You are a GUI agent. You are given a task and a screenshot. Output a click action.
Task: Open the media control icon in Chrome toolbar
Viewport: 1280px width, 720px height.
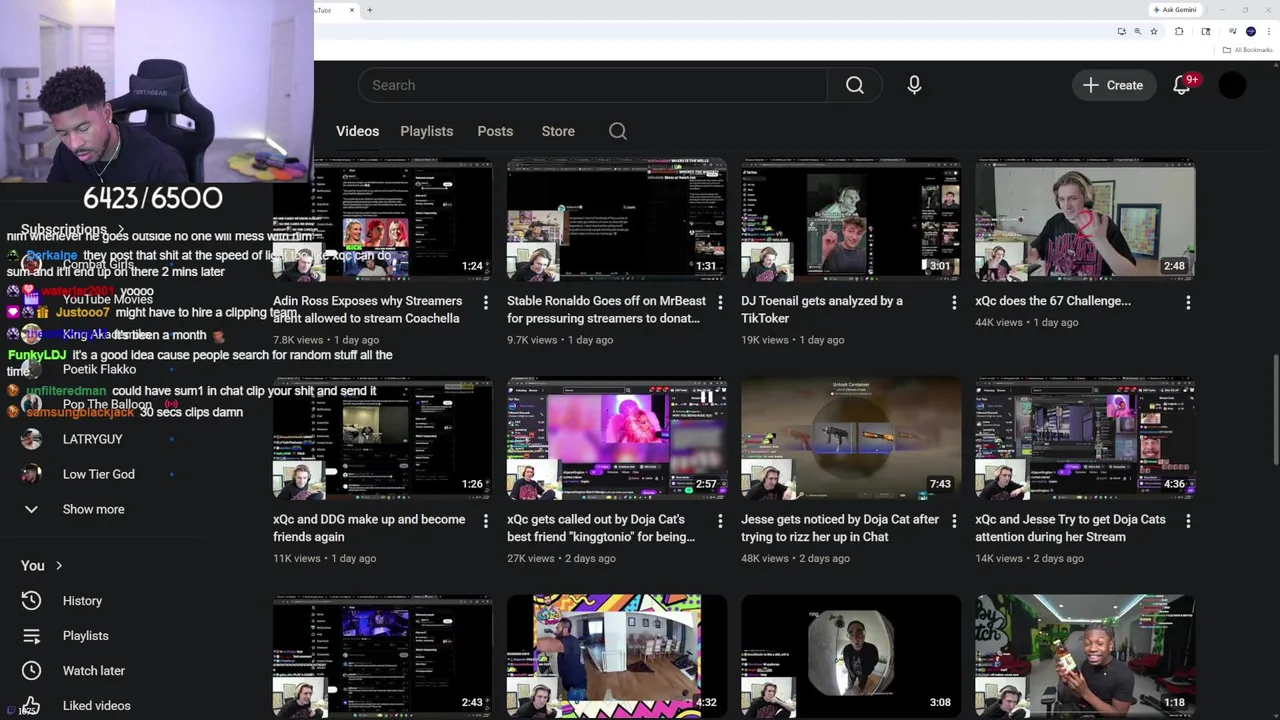[1232, 31]
